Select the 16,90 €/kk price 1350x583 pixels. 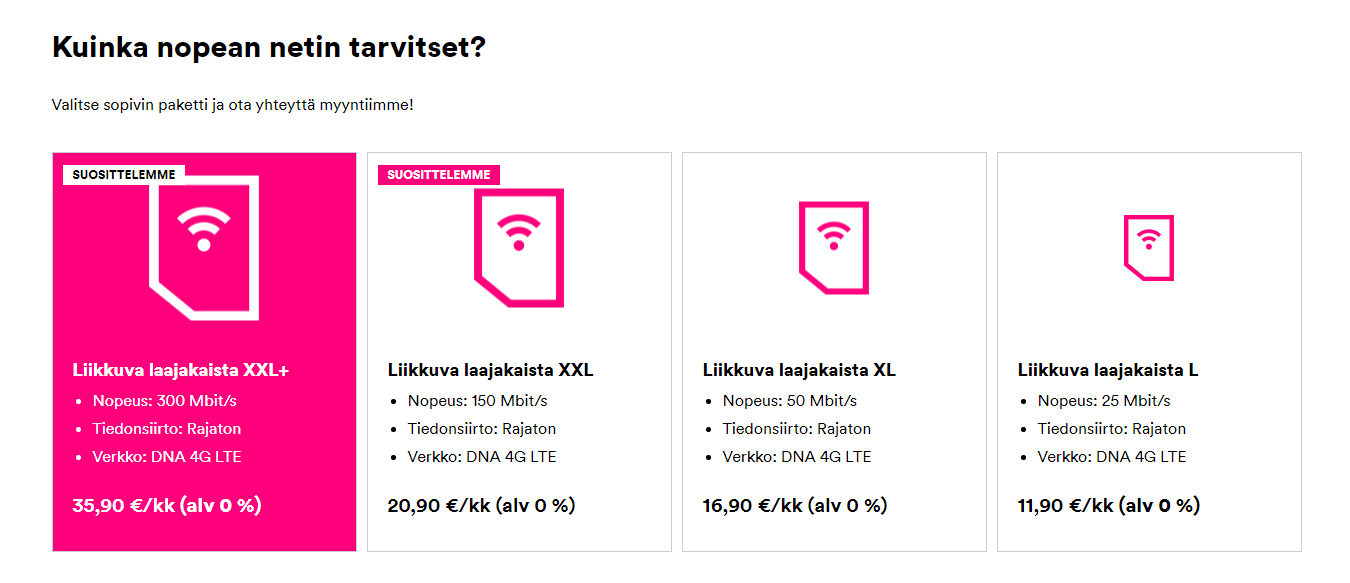coord(796,505)
